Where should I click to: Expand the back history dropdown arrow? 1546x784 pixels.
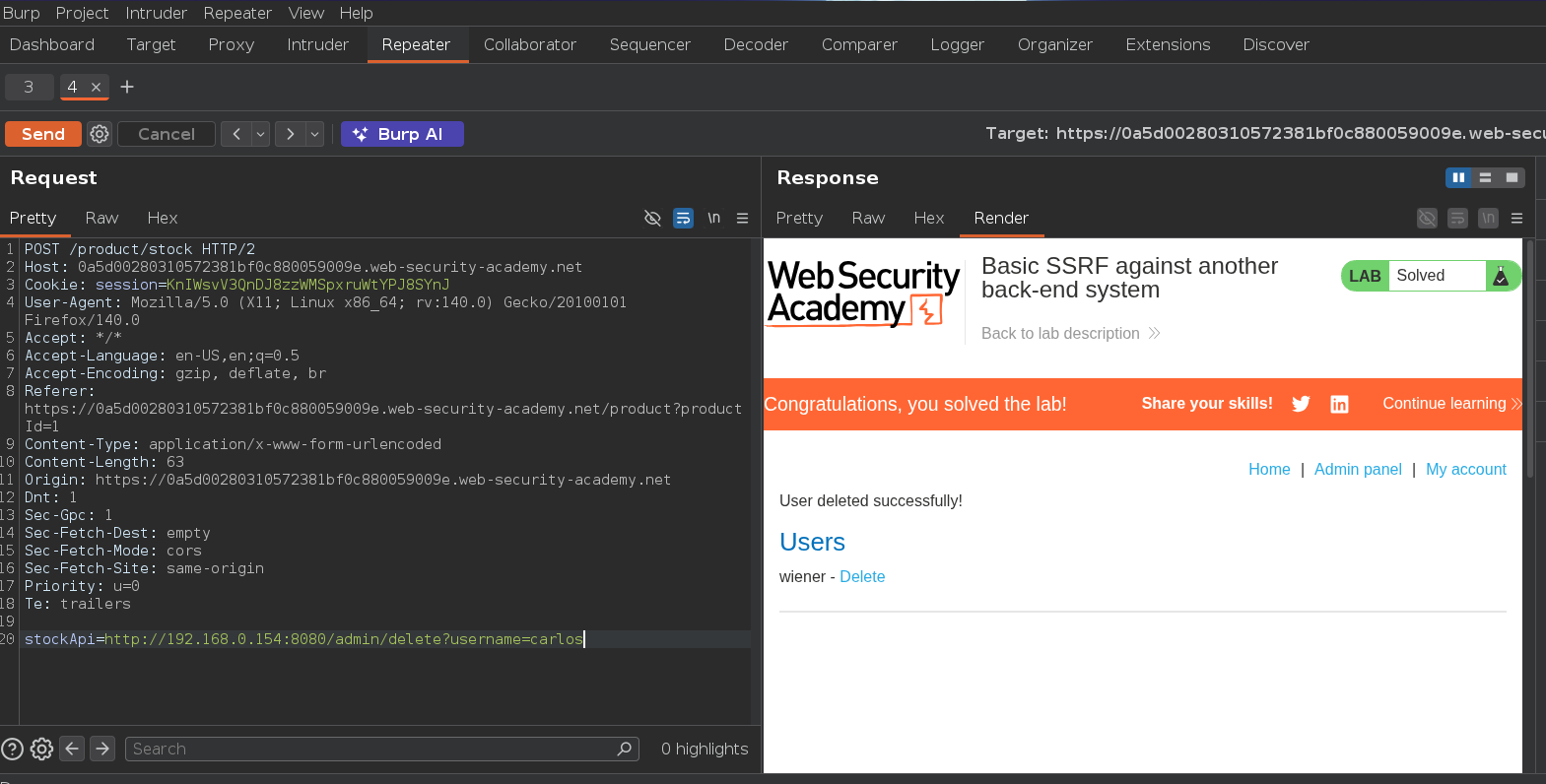(261, 134)
